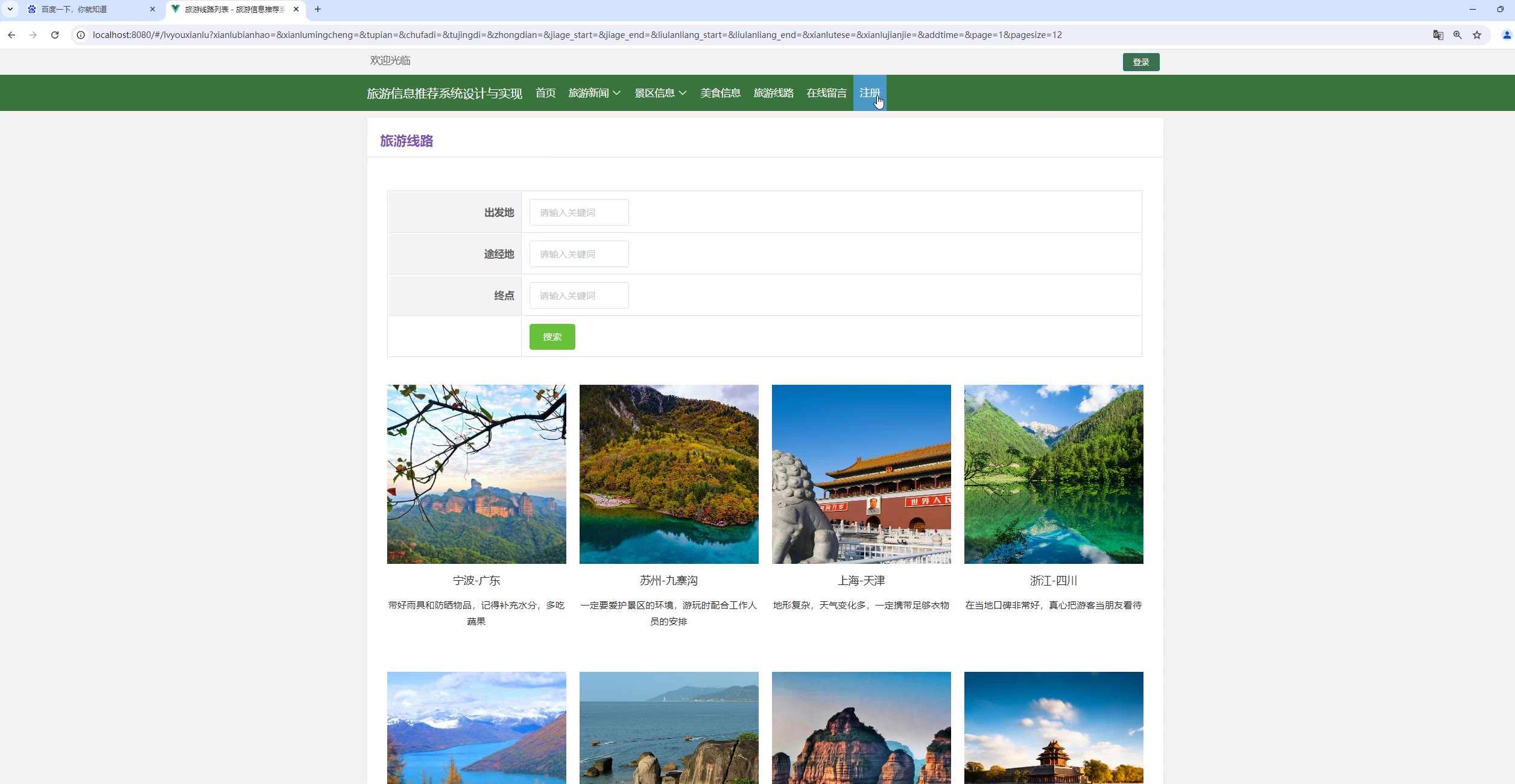Switch to the 旅游线路列表 tab

point(236,9)
